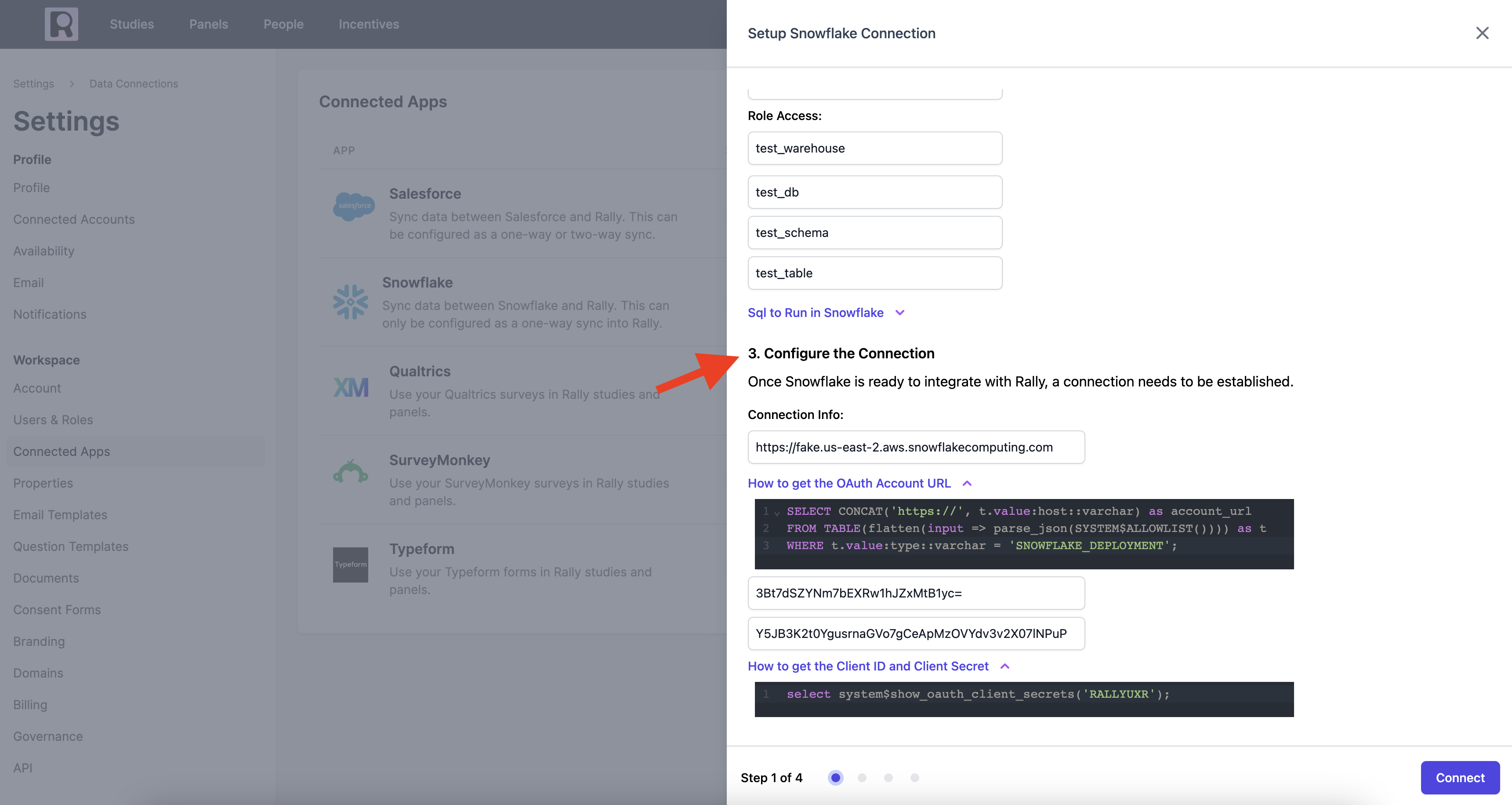The image size is (1512, 805).
Task: Click the SurveyMonkey logo icon
Action: pos(350,472)
